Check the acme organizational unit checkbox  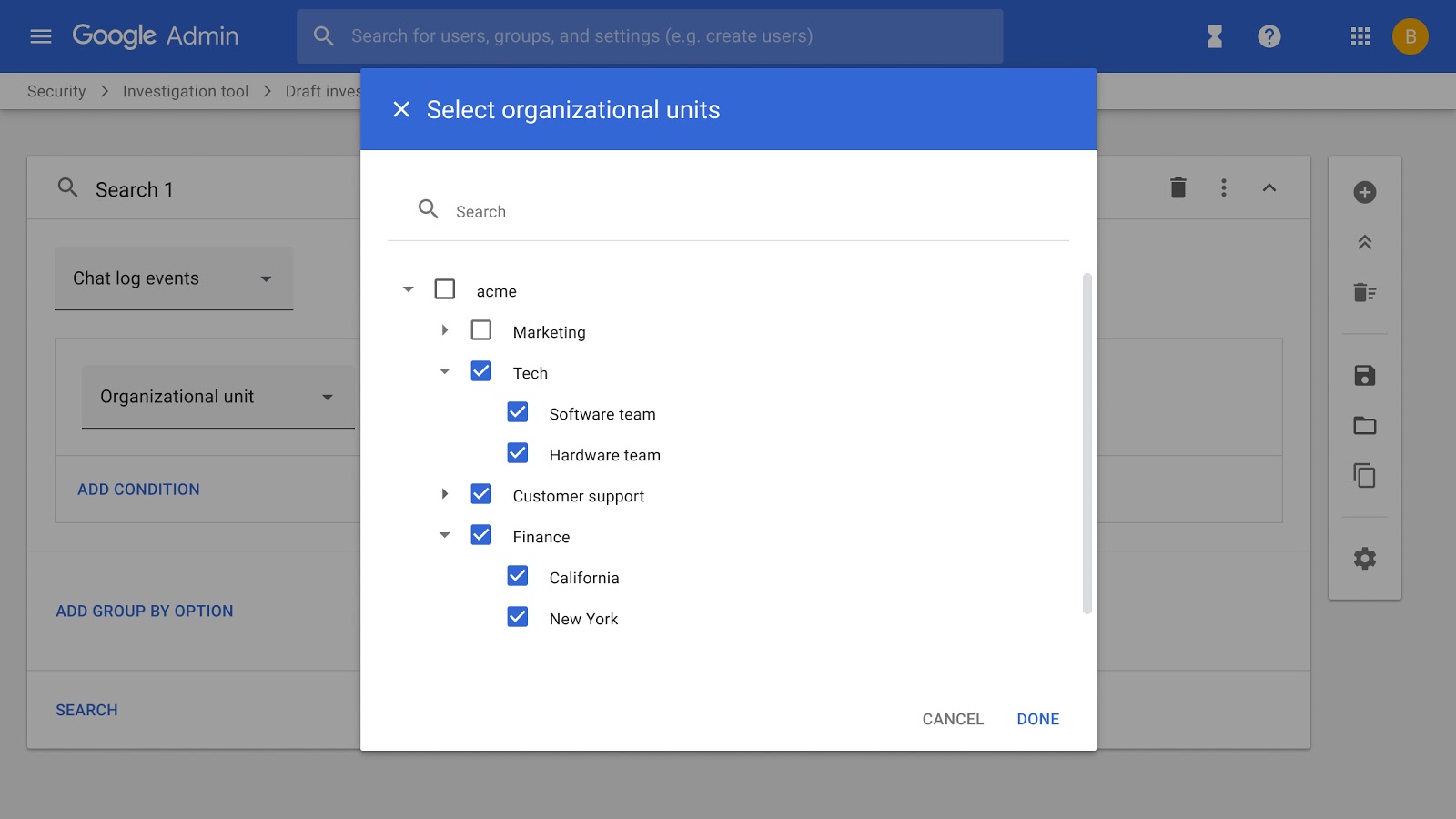(x=444, y=288)
